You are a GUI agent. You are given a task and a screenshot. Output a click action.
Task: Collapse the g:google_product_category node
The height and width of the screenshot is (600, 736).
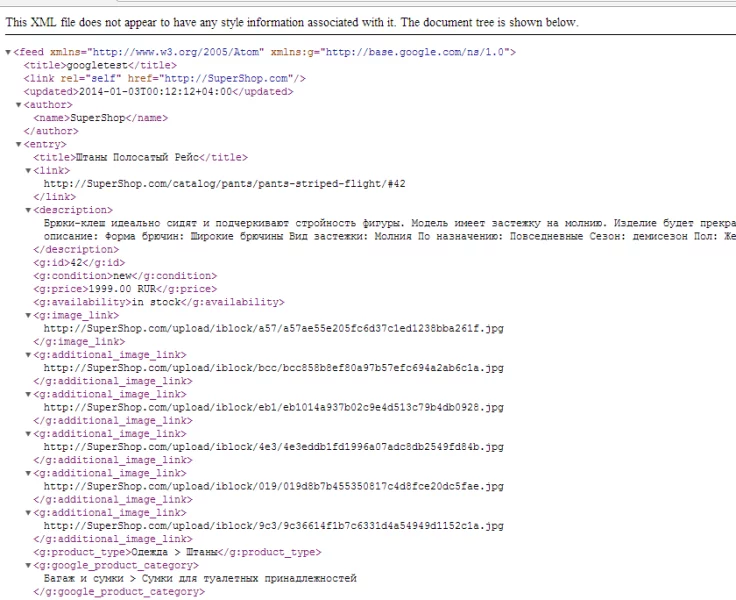click(28, 565)
